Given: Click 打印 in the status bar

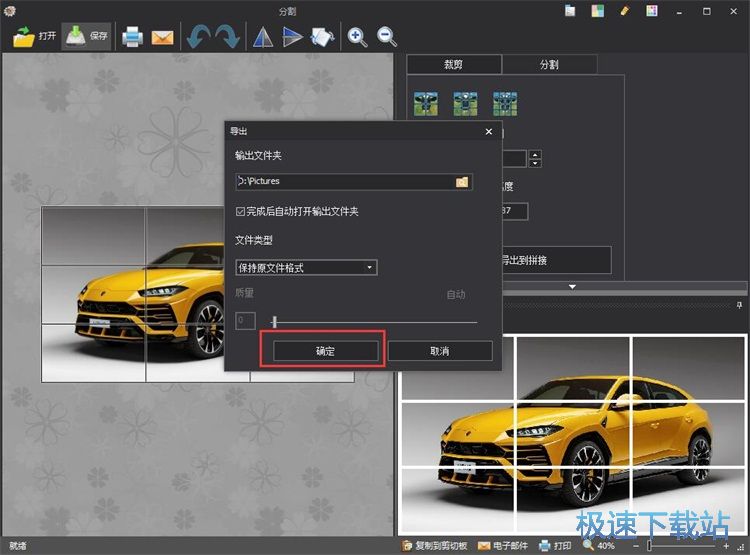Looking at the screenshot, I should tap(555, 545).
